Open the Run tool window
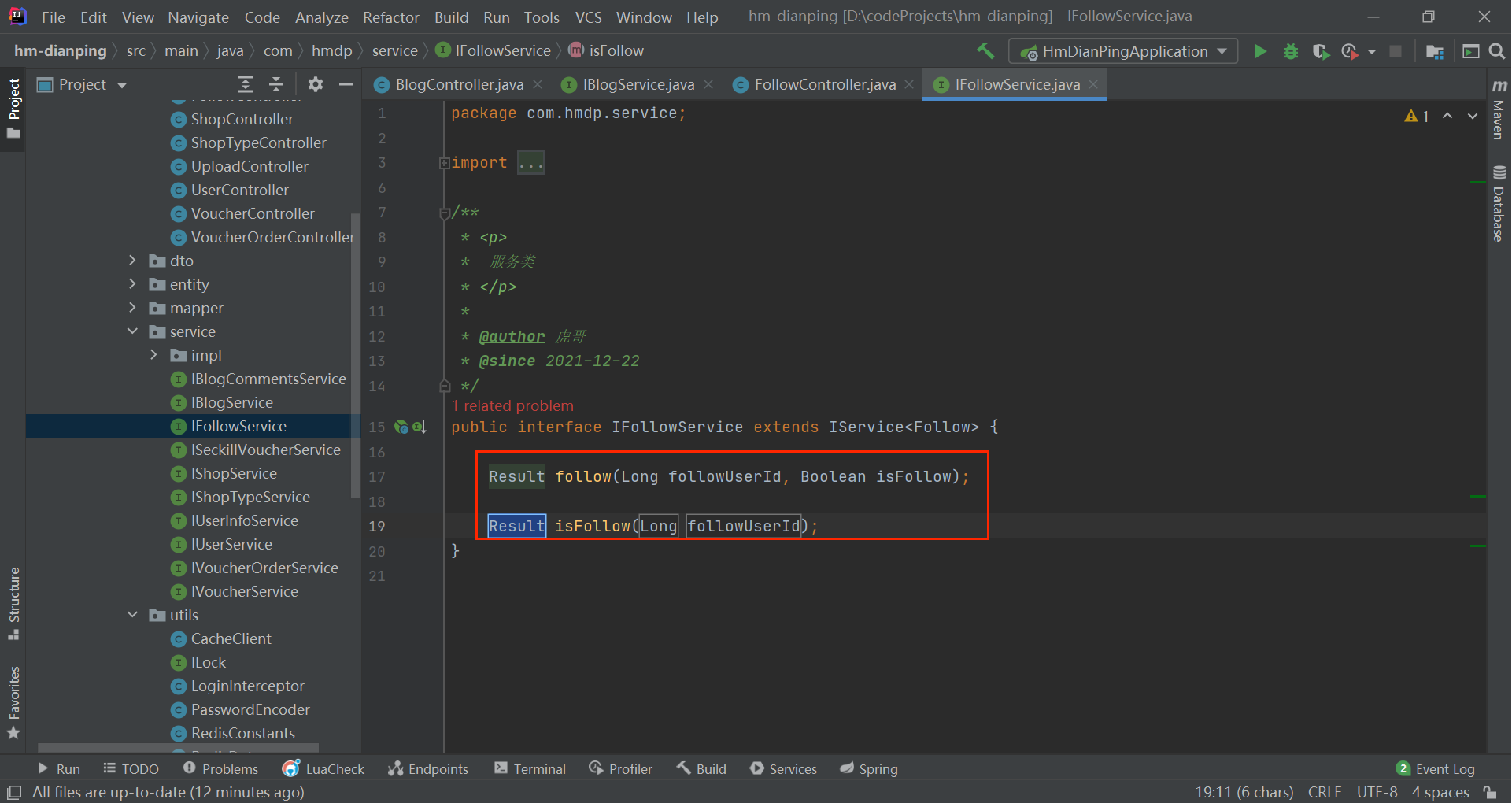The width and height of the screenshot is (1512, 803). (59, 769)
